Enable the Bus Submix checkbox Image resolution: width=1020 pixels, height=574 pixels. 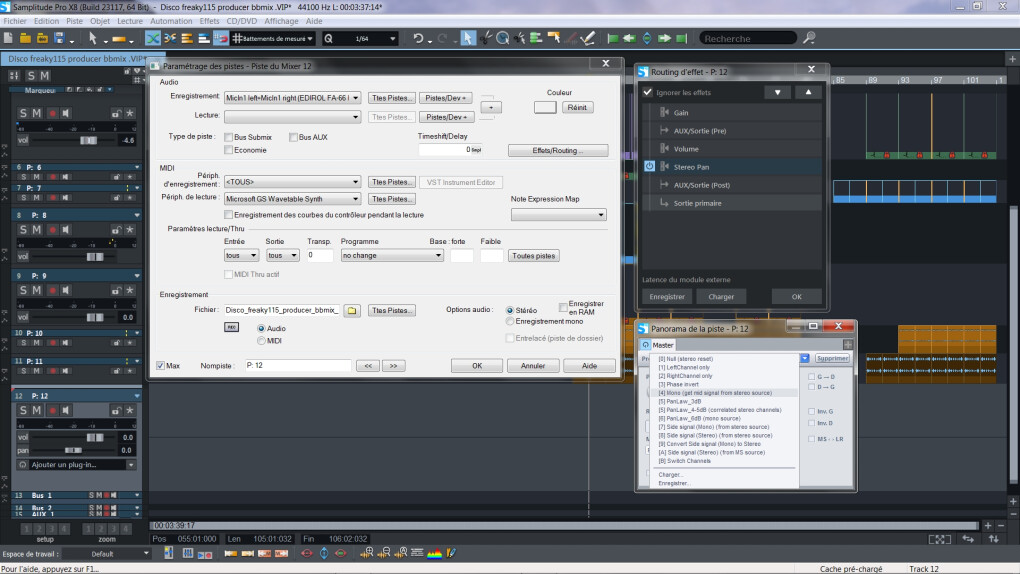pos(228,136)
